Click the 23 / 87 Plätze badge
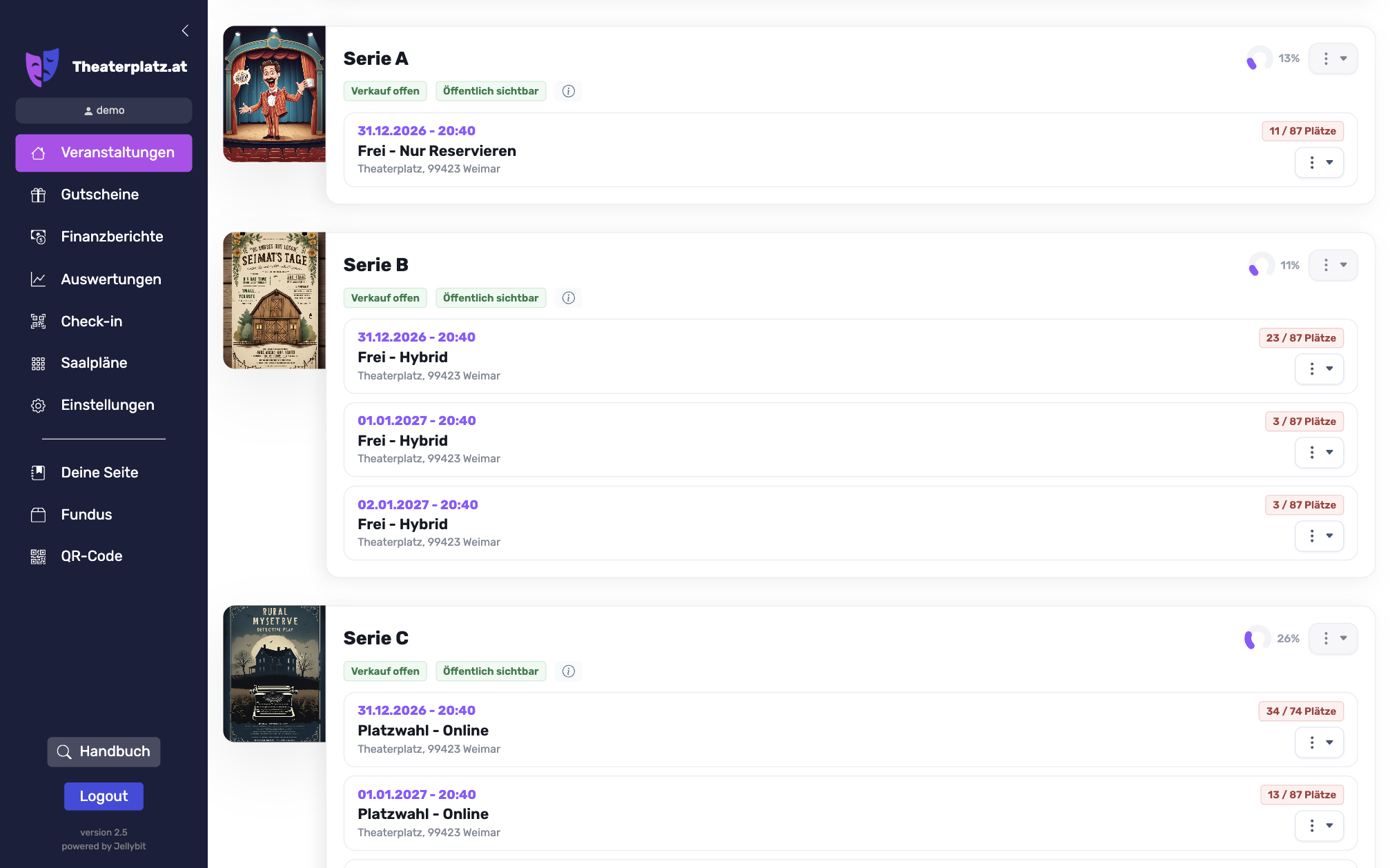This screenshot has width=1390, height=868. pos(1301,338)
